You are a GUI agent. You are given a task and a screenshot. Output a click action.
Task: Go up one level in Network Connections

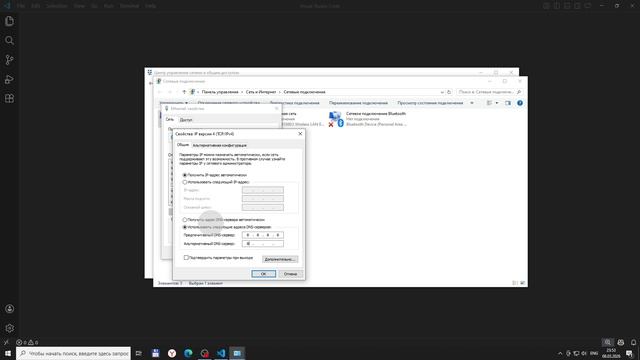click(184, 92)
